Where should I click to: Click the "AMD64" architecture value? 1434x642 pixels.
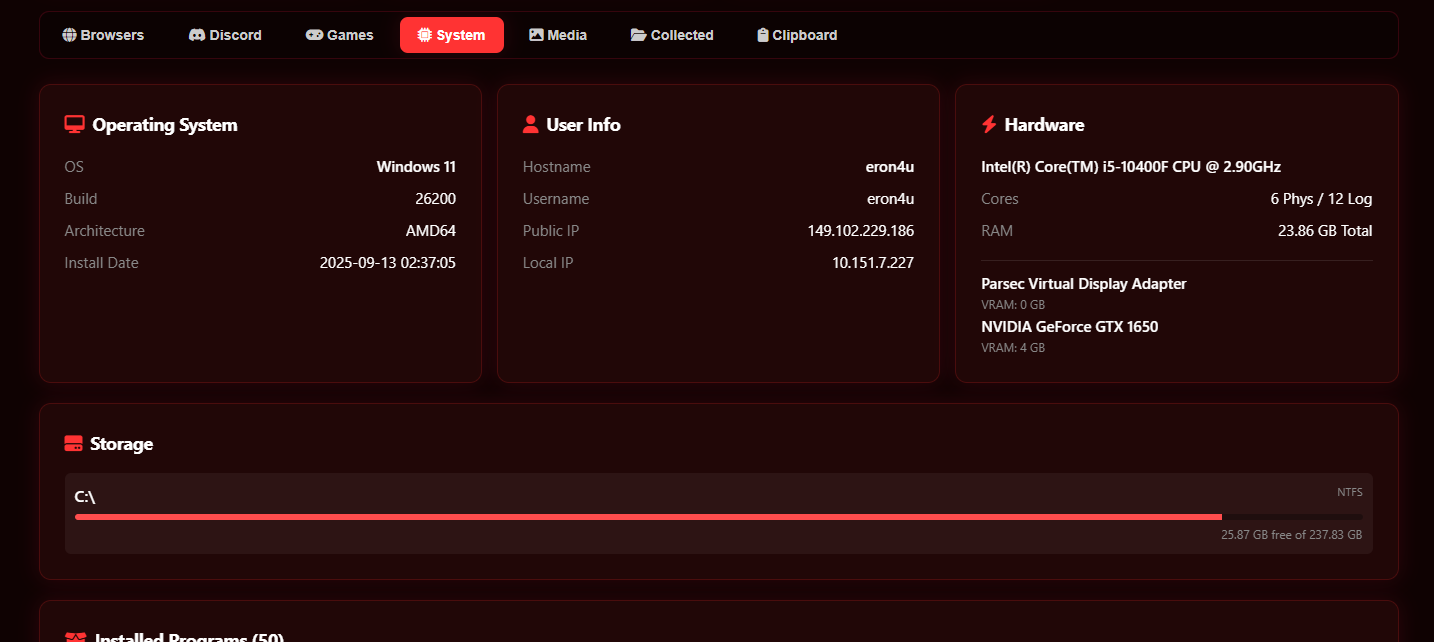click(x=431, y=231)
